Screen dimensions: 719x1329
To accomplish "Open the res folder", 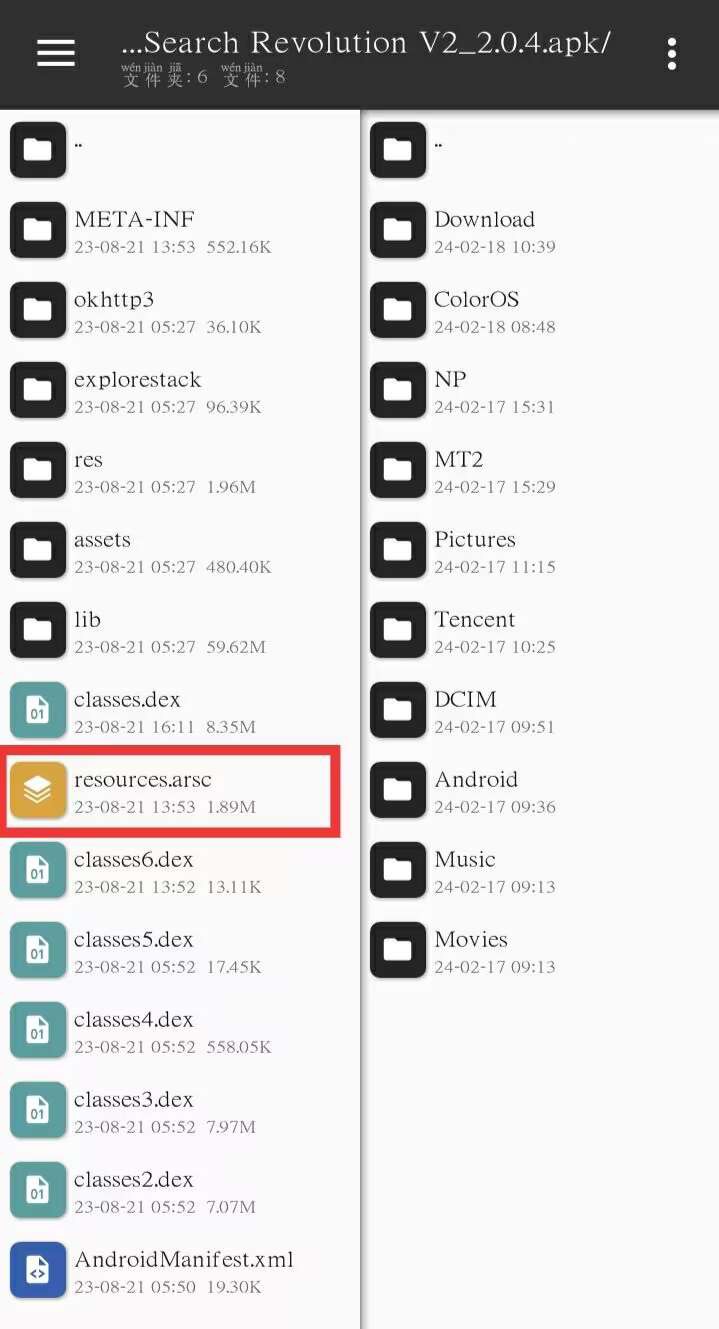I will point(180,470).
